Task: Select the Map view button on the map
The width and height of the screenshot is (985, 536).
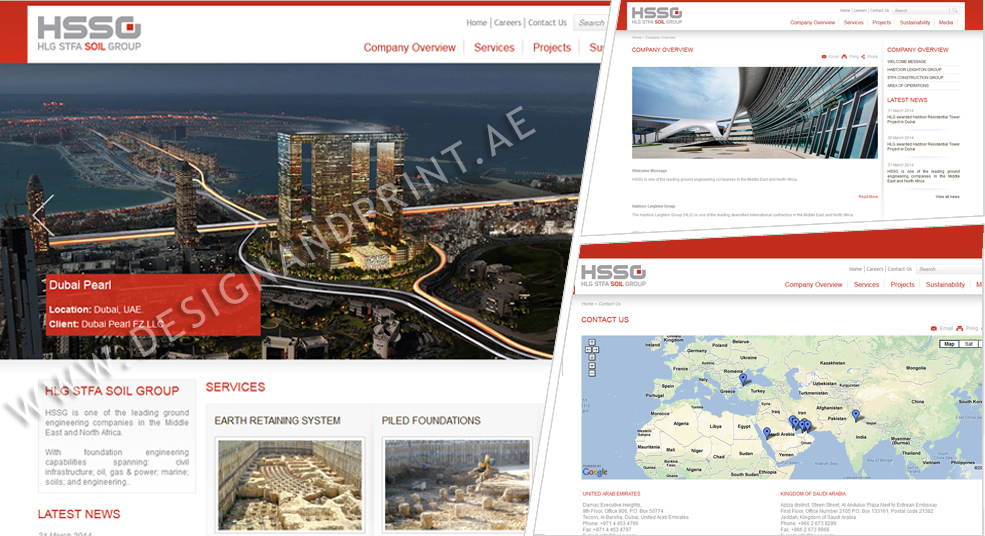Action: pos(949,344)
